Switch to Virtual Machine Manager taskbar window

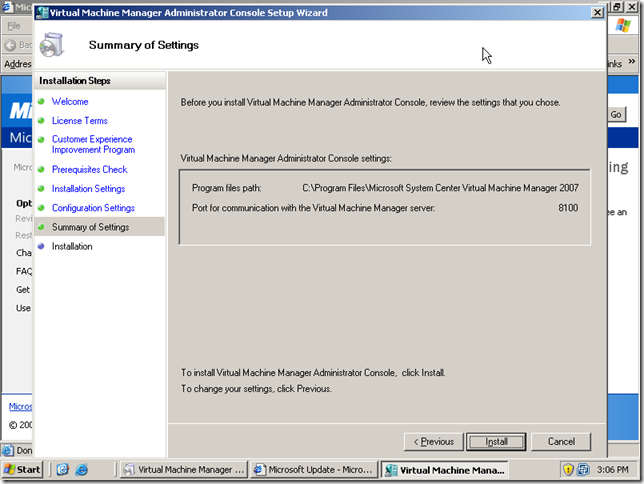point(184,470)
